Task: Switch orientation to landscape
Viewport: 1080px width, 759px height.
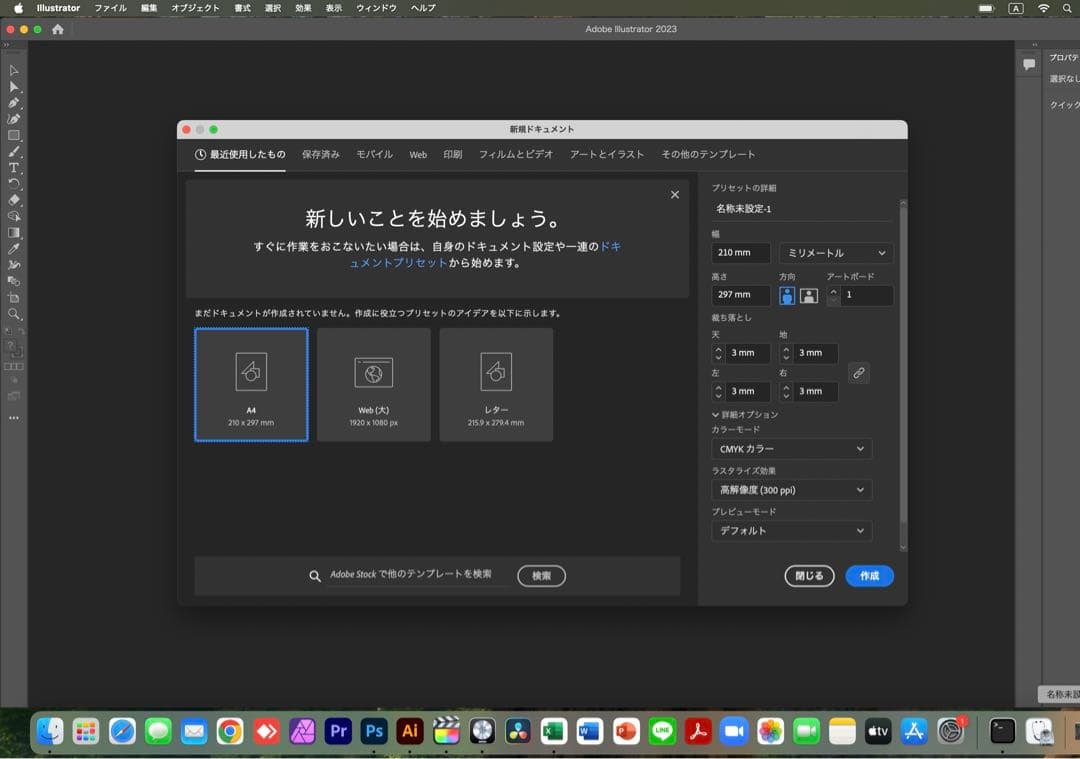Action: [809, 296]
